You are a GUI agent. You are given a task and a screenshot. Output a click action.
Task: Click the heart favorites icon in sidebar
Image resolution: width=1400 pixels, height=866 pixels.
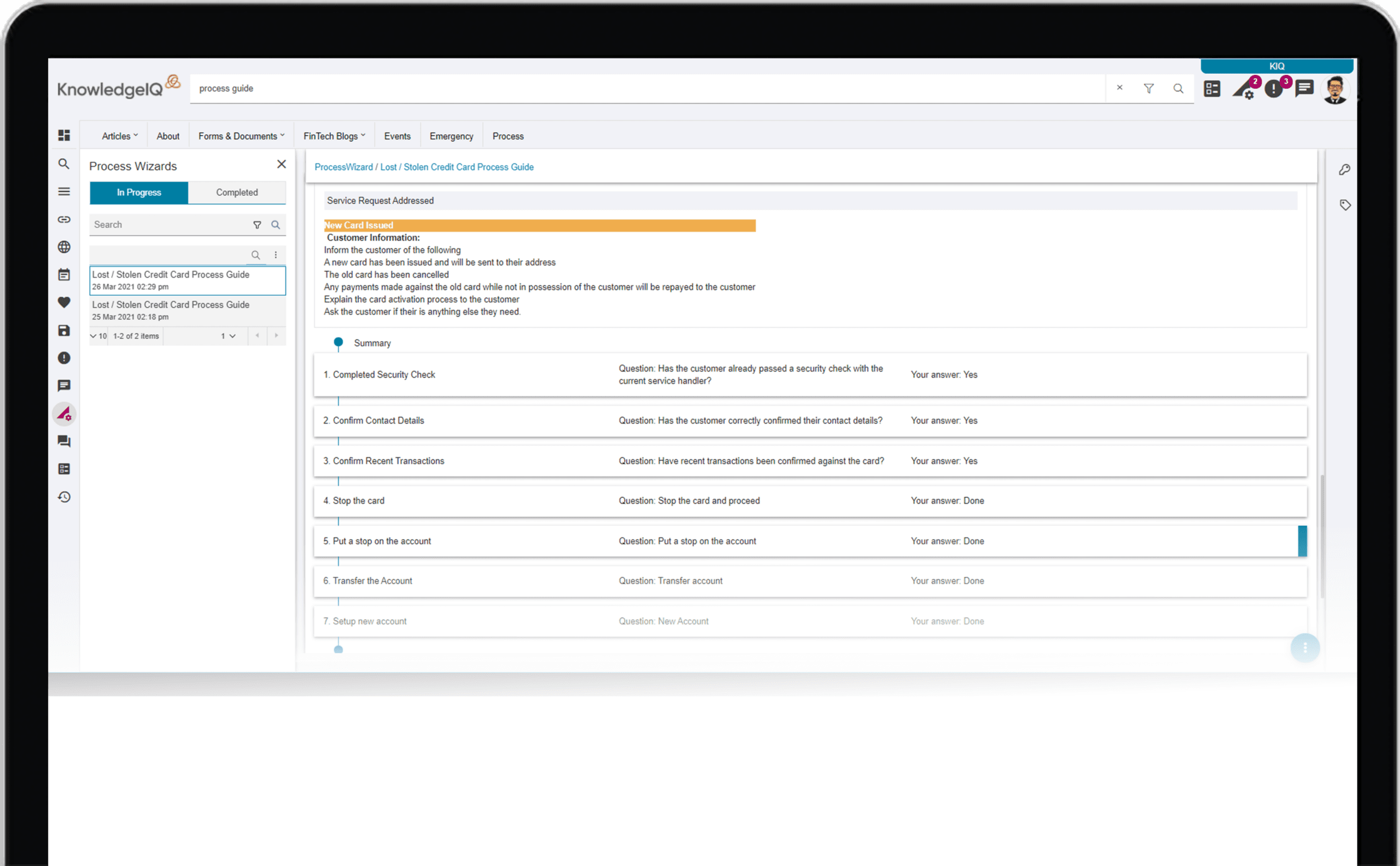click(x=64, y=303)
